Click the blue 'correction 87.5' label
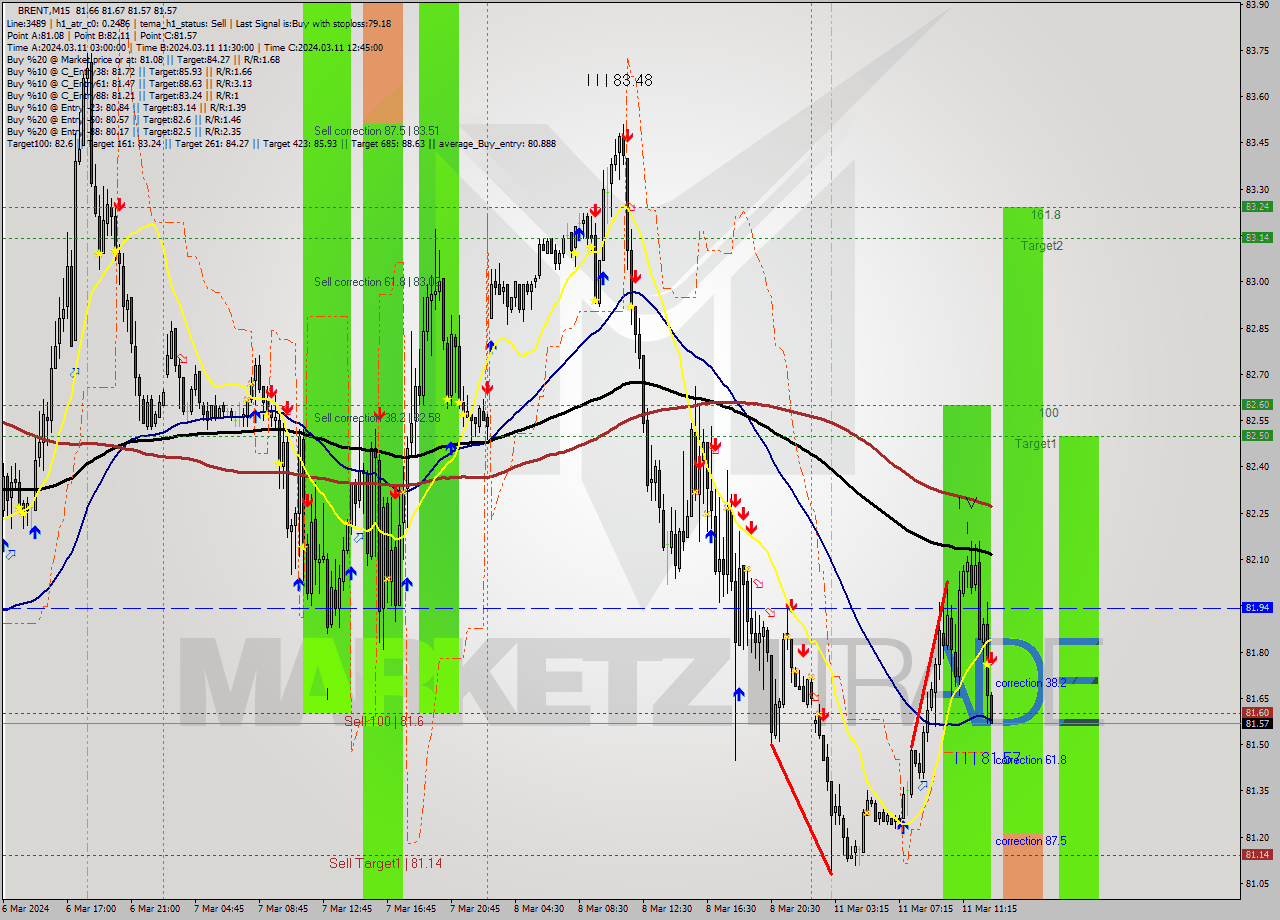 point(1031,841)
